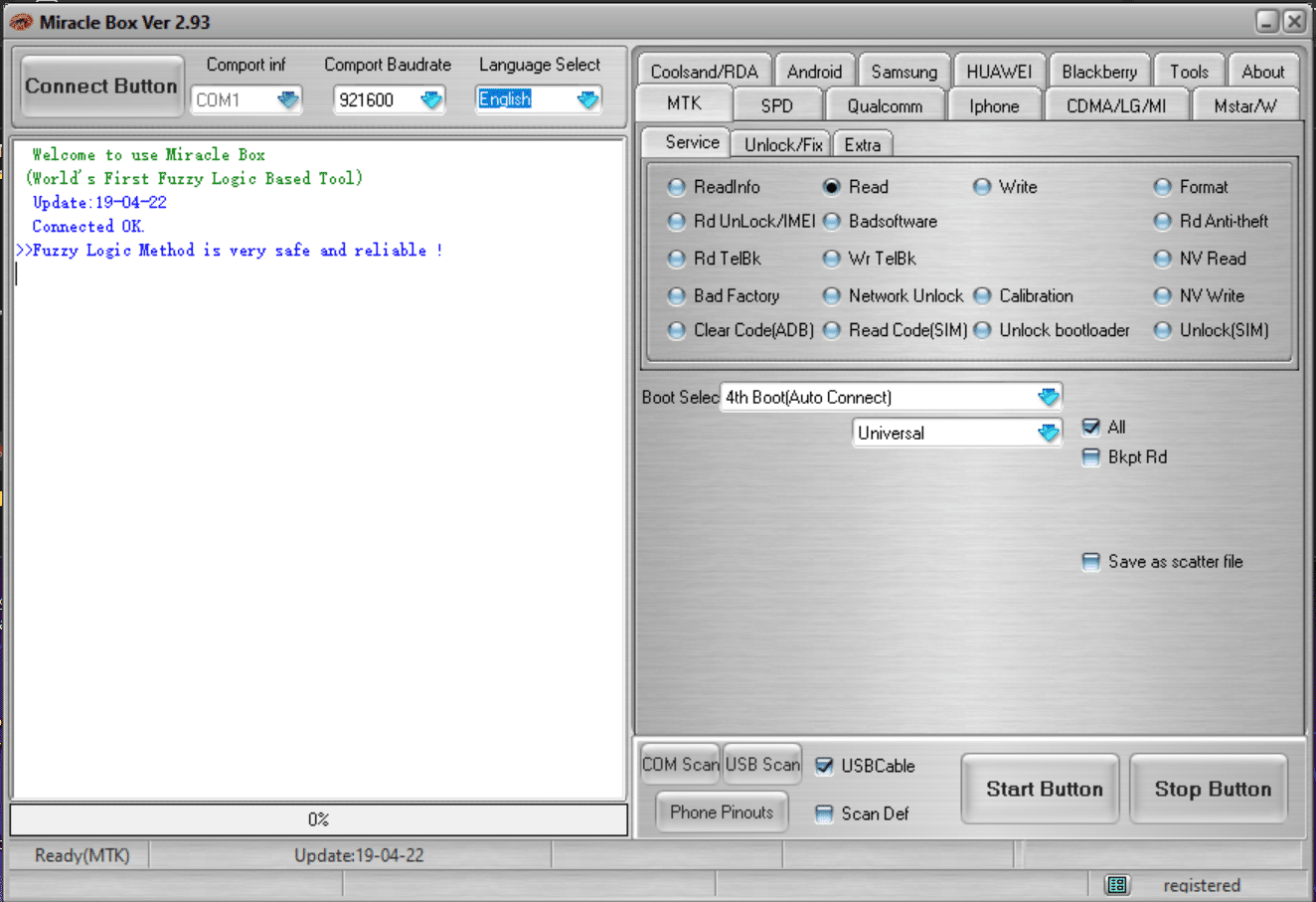Select the Unlock bootloader option

pos(982,330)
